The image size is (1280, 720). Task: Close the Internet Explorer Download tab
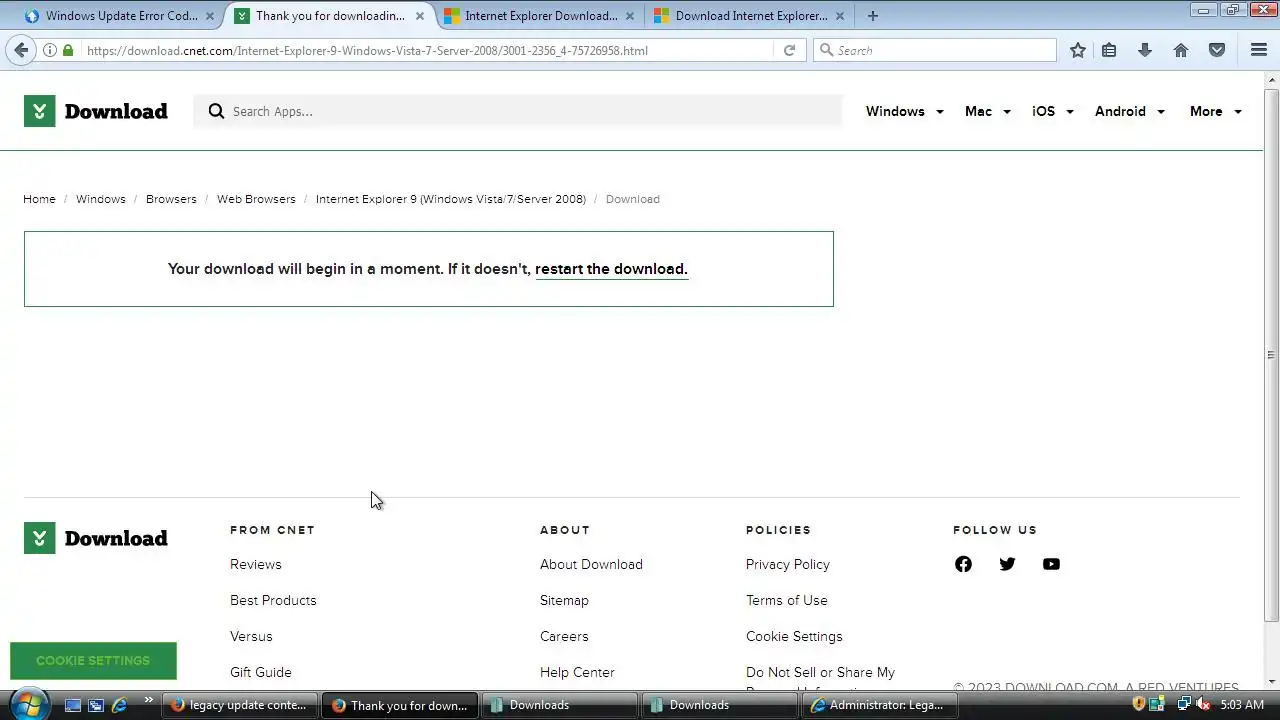tap(630, 16)
